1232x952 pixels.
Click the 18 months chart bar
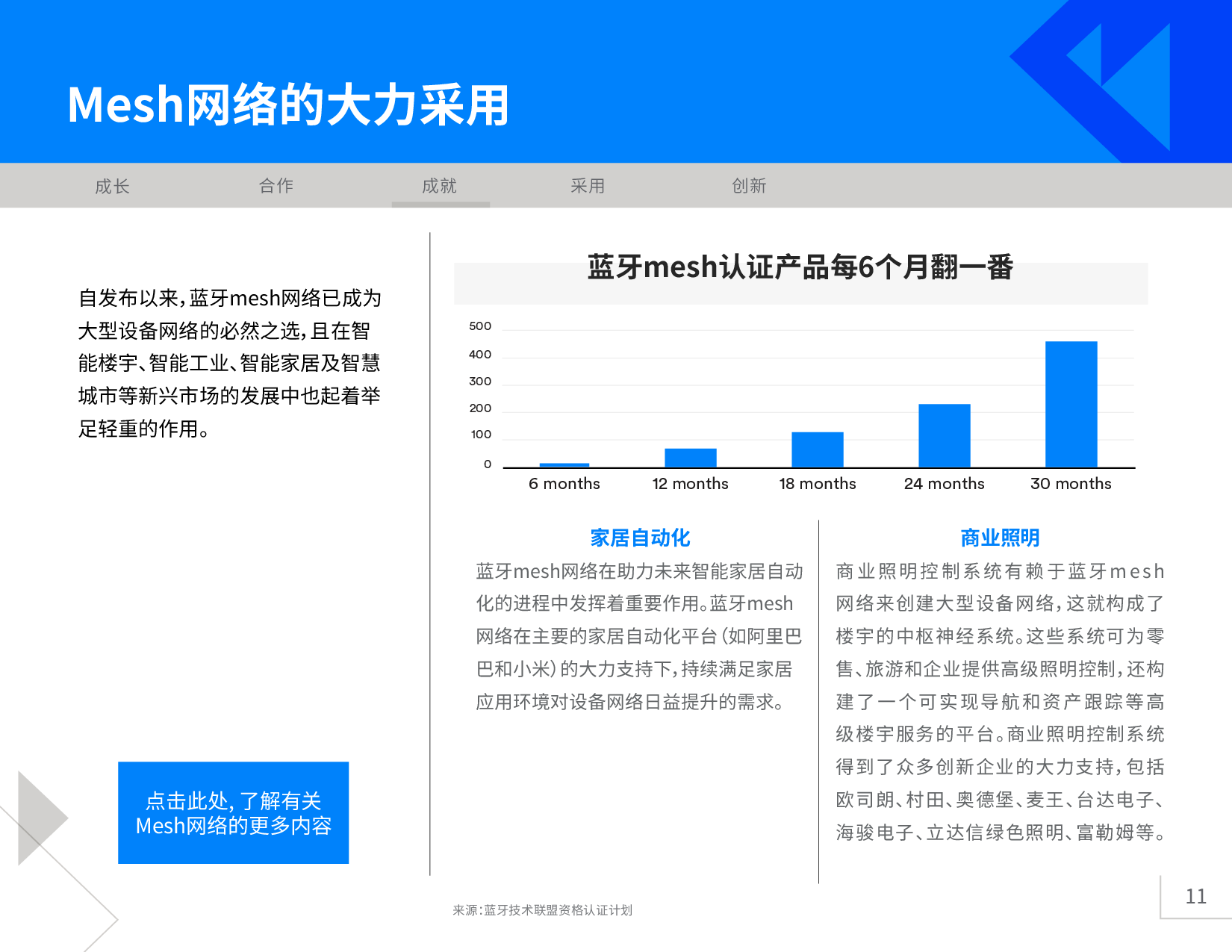pyautogui.click(x=818, y=449)
